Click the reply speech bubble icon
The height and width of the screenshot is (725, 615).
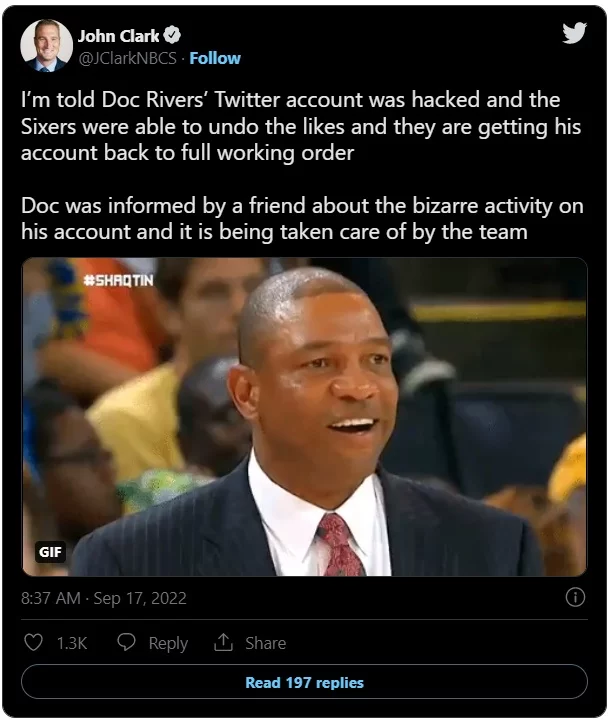coord(126,642)
